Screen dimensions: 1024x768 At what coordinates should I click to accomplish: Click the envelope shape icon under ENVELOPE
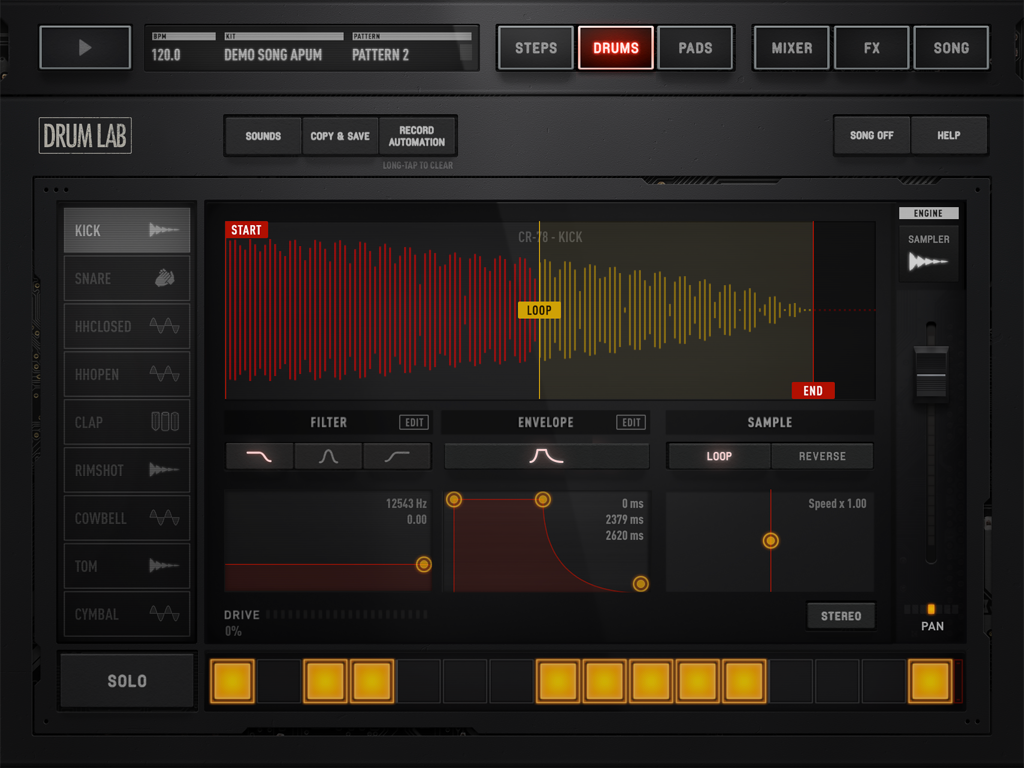(546, 456)
